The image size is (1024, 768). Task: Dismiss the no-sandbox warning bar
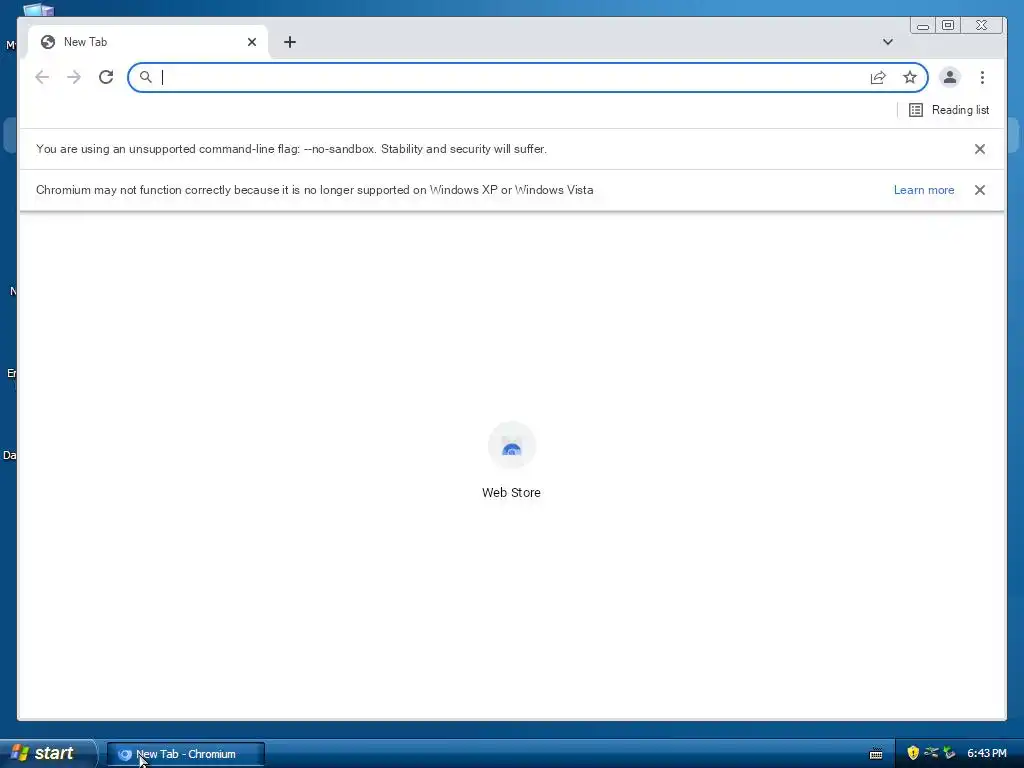tap(980, 149)
